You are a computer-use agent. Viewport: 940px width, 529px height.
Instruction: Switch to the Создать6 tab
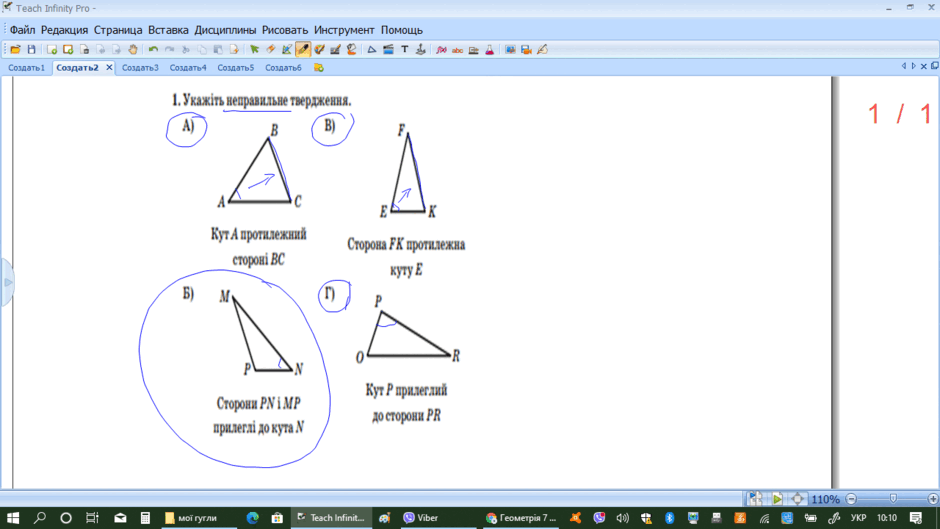(x=284, y=68)
